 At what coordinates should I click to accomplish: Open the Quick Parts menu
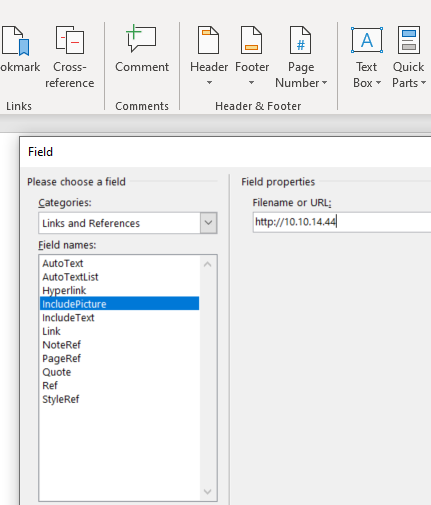(409, 57)
